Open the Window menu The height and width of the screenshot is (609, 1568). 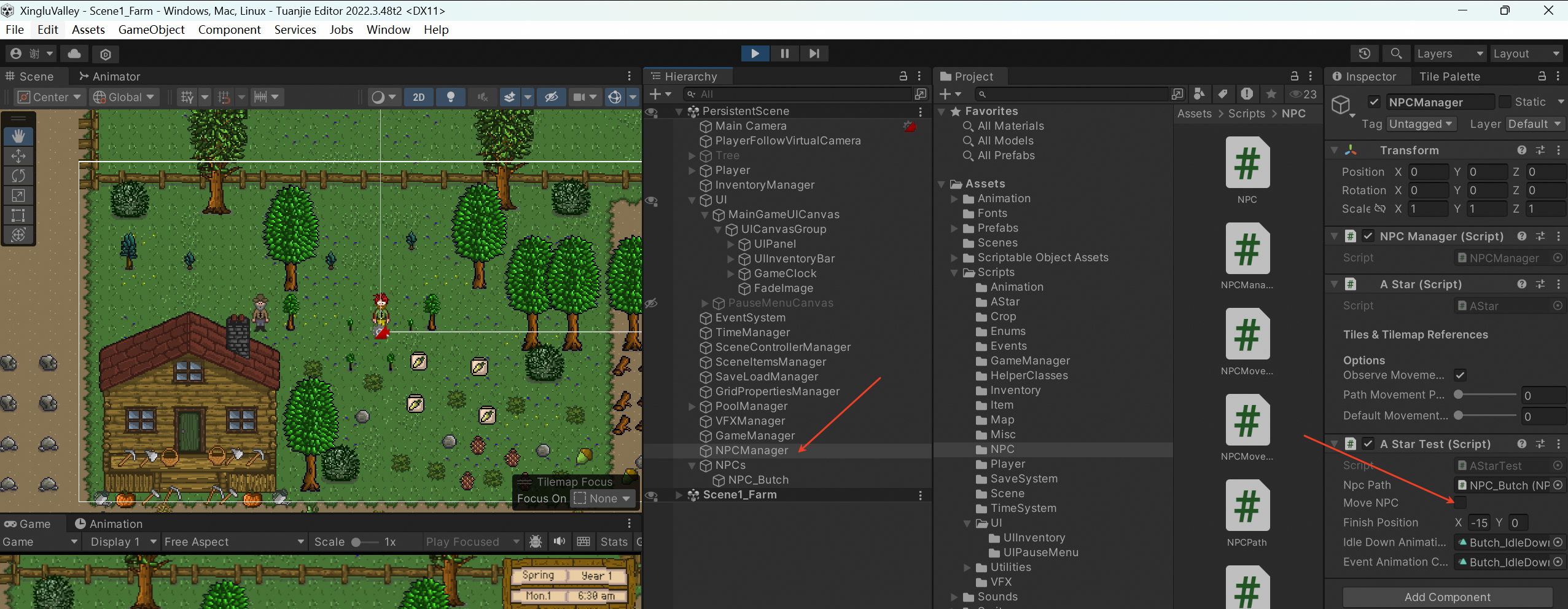[388, 29]
